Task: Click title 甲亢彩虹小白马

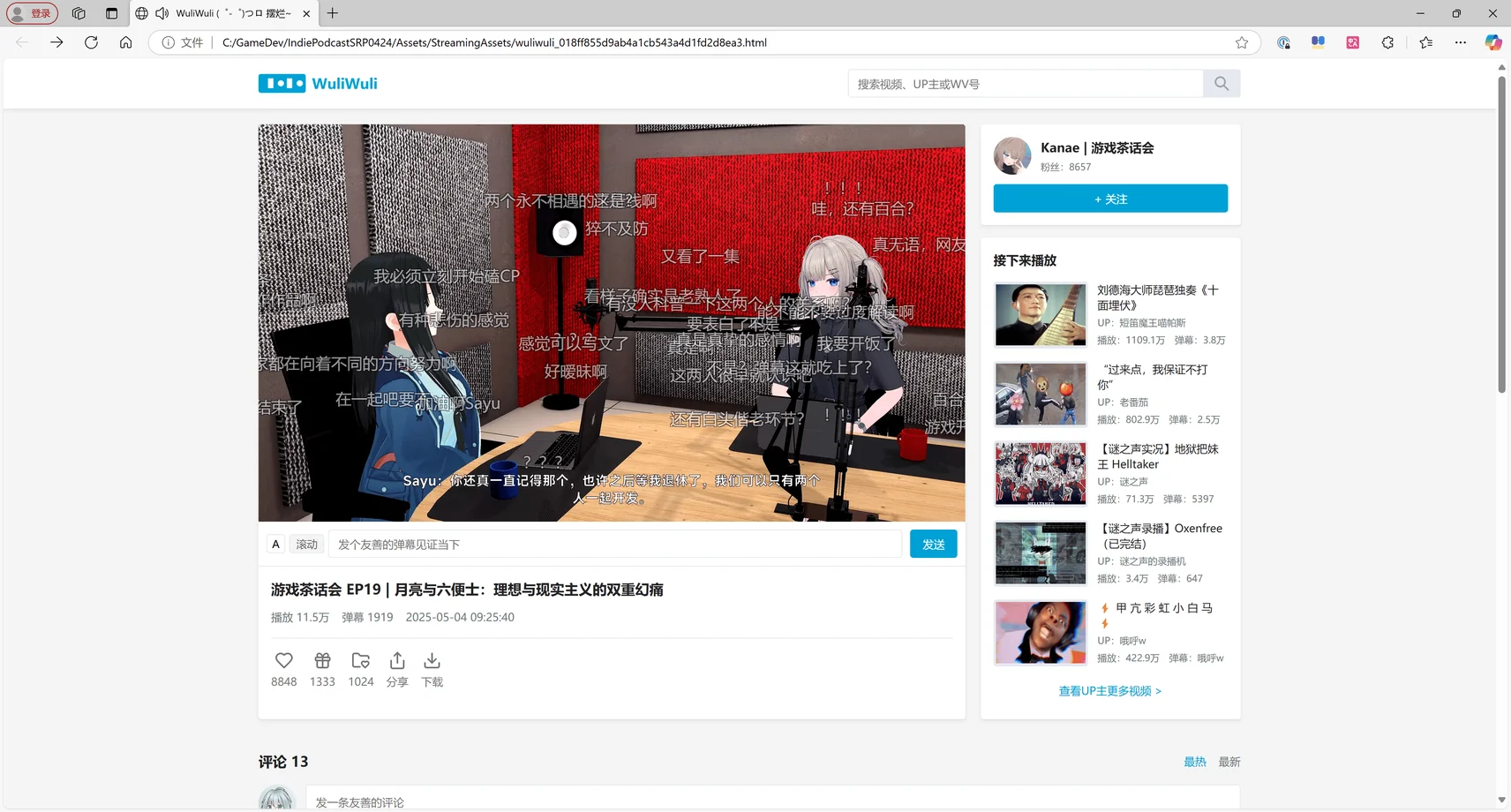Action: coord(1158,615)
